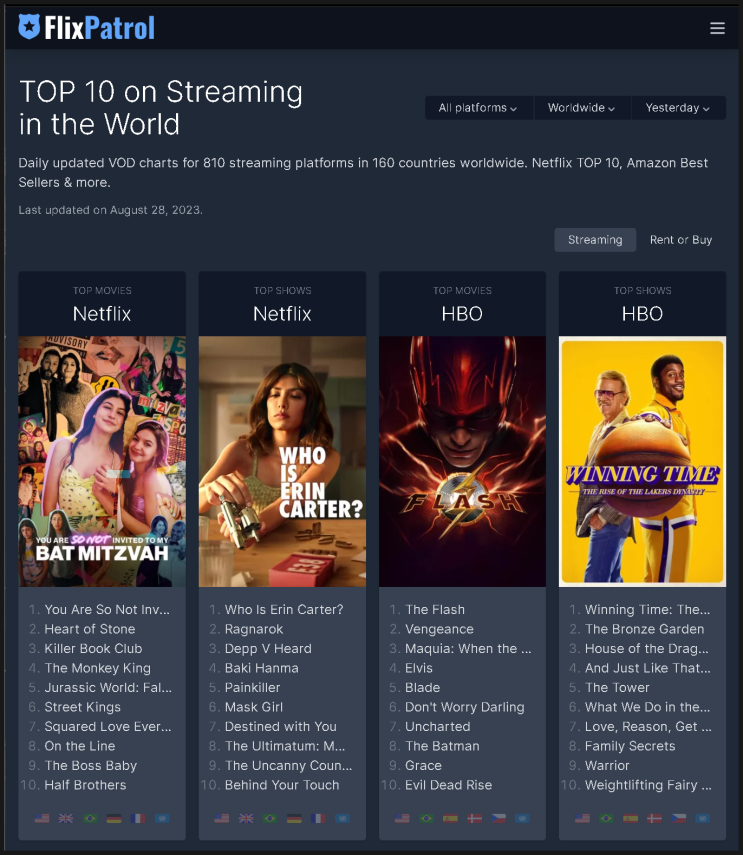Image resolution: width=743 pixels, height=855 pixels.
Task: Expand the Yesterday date dropdown
Action: pyautogui.click(x=678, y=108)
